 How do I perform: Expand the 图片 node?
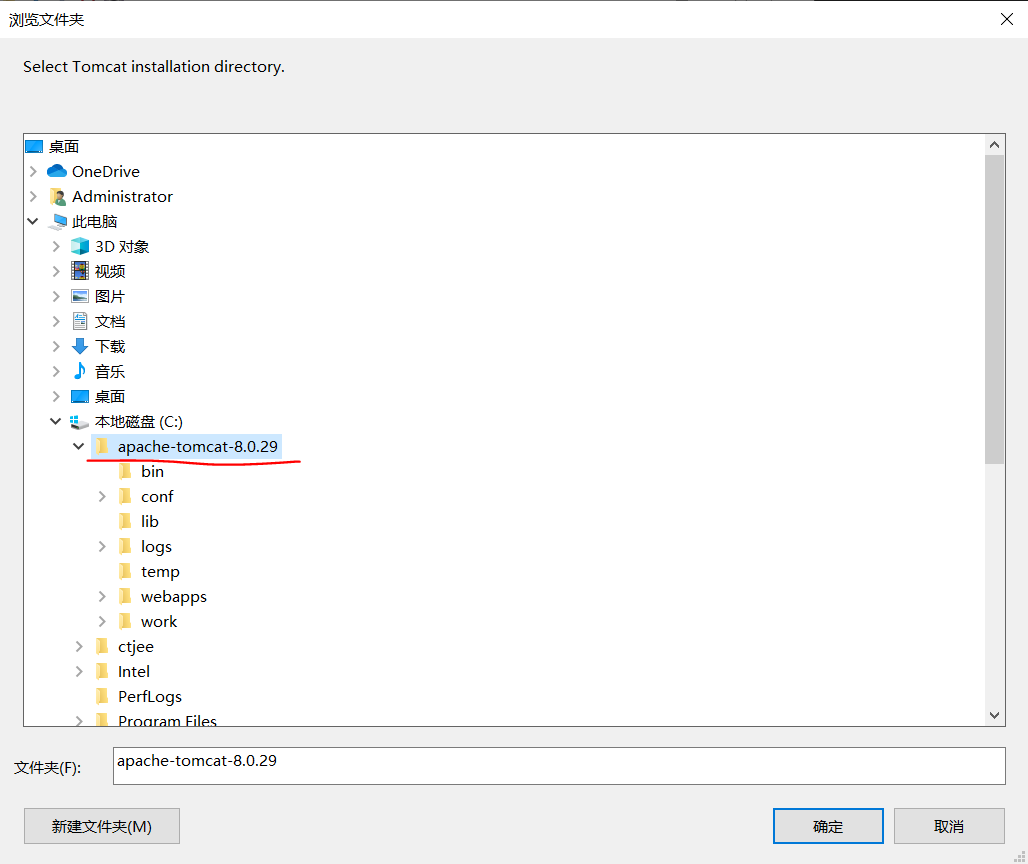pyautogui.click(x=56, y=296)
